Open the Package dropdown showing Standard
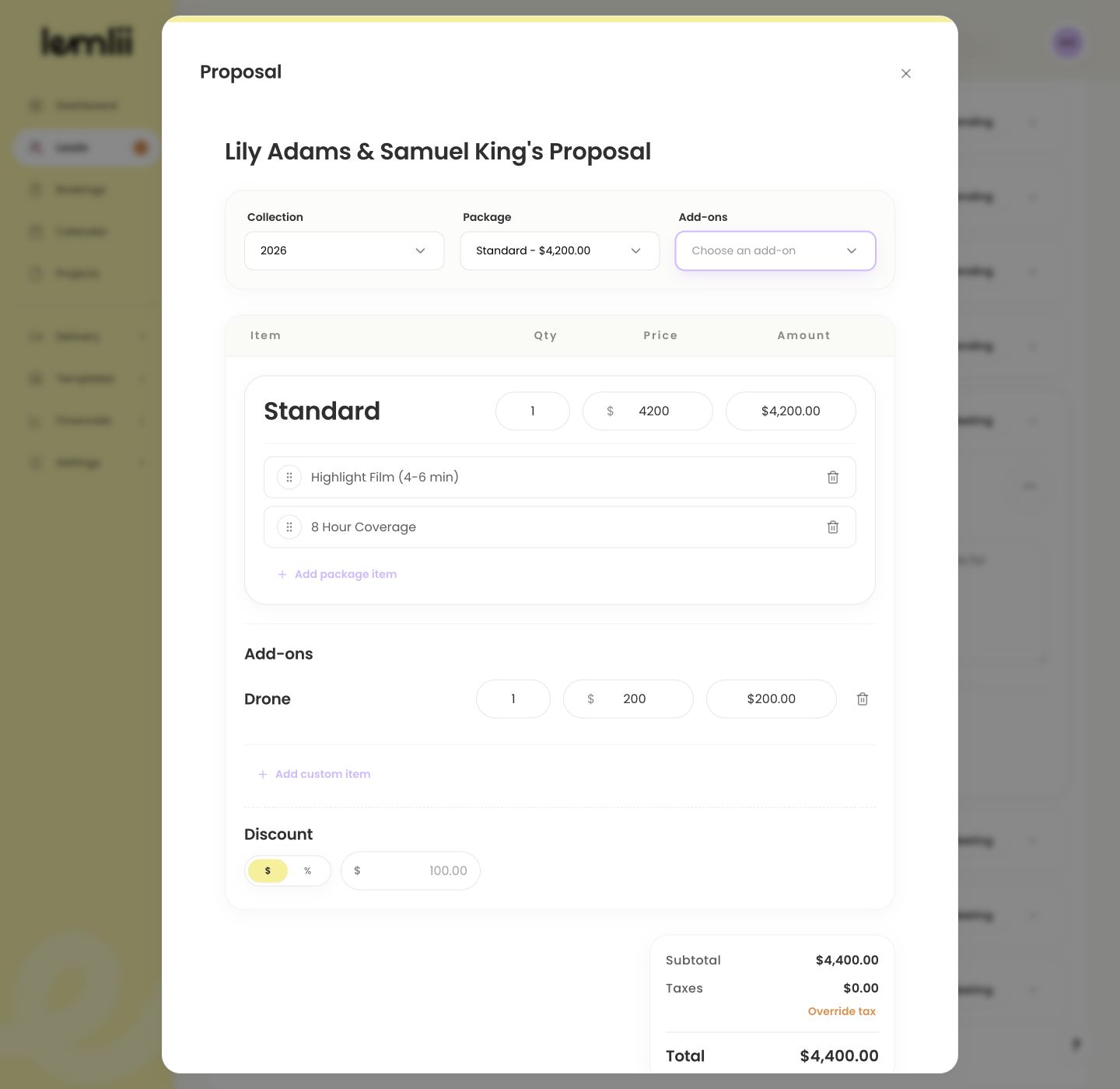Screen dimensions: 1120x1089 [560, 250]
